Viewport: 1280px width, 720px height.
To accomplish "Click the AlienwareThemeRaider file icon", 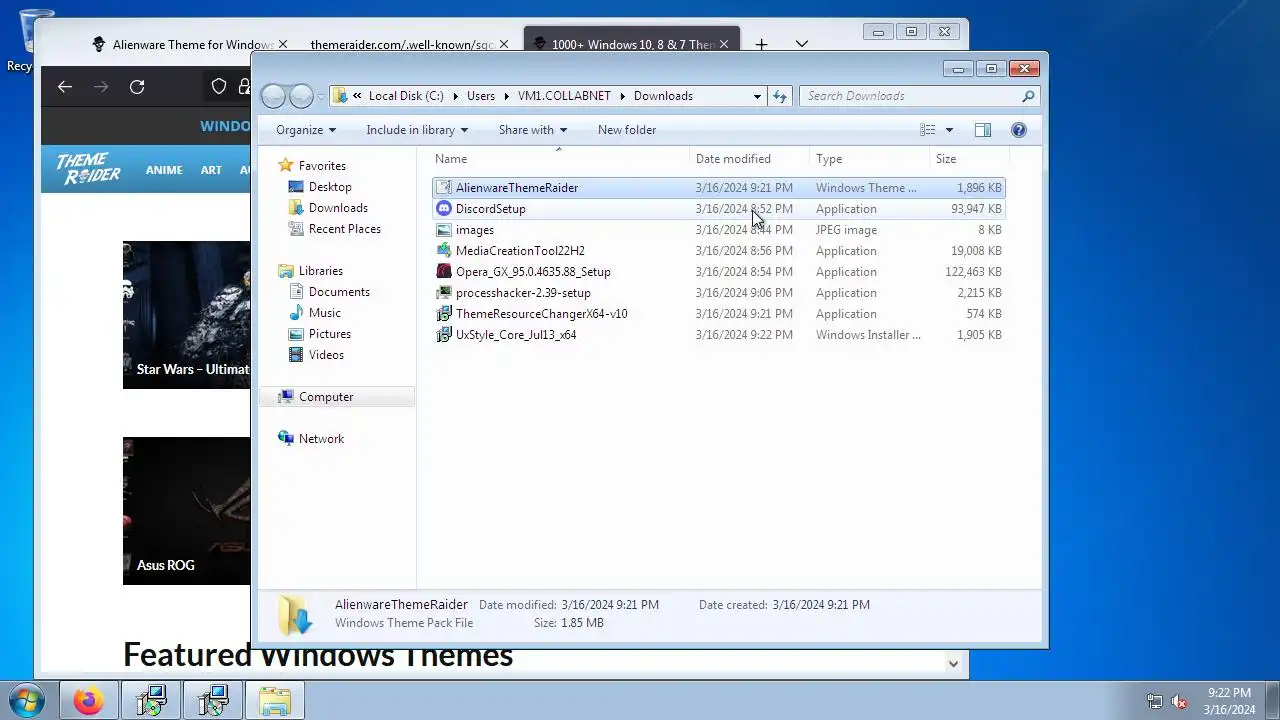I will point(444,188).
